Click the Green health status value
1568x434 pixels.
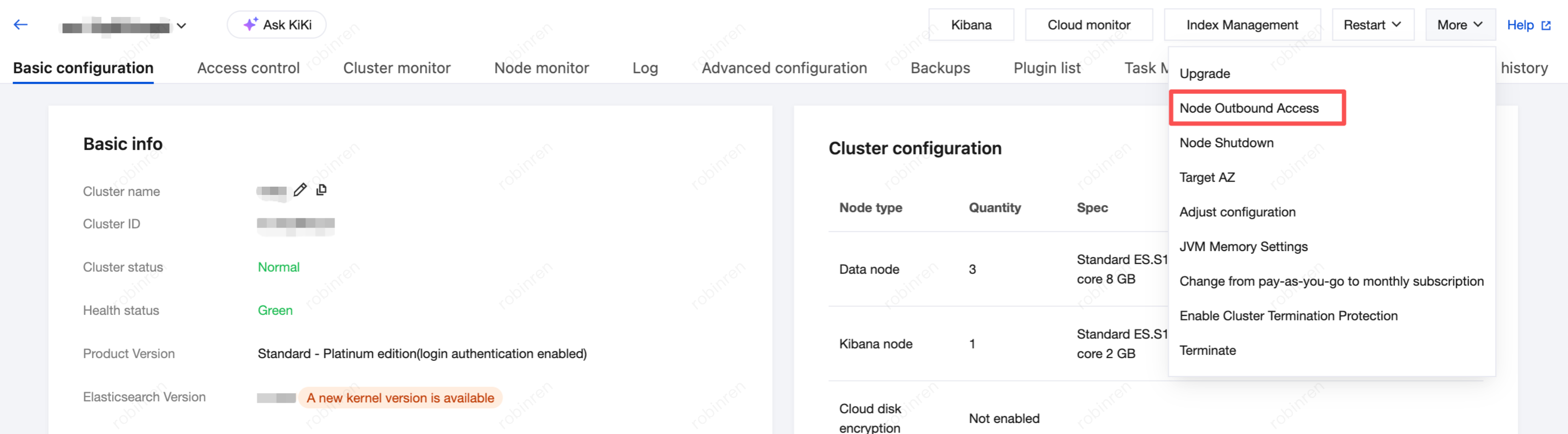tap(275, 310)
